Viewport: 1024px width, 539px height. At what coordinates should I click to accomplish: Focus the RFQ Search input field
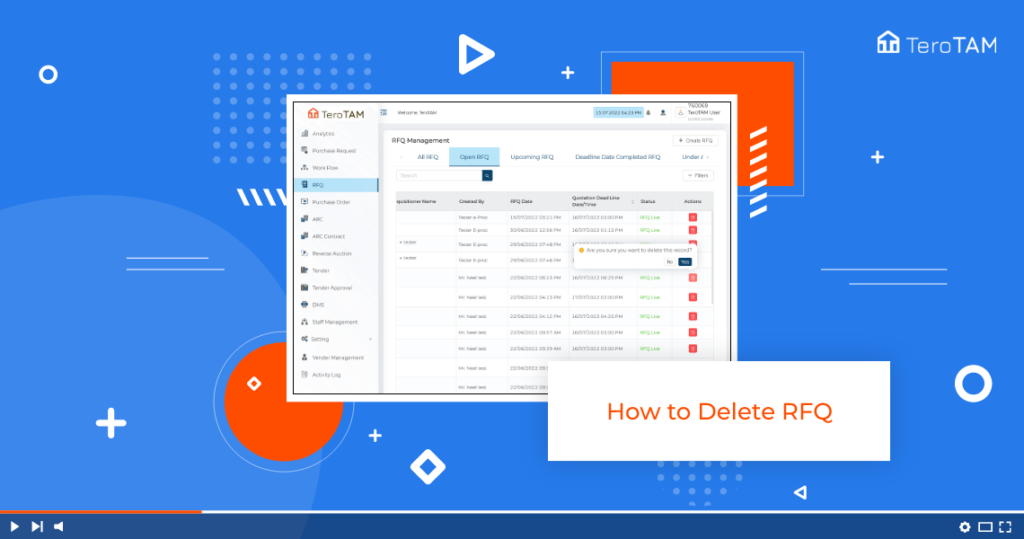(x=439, y=176)
